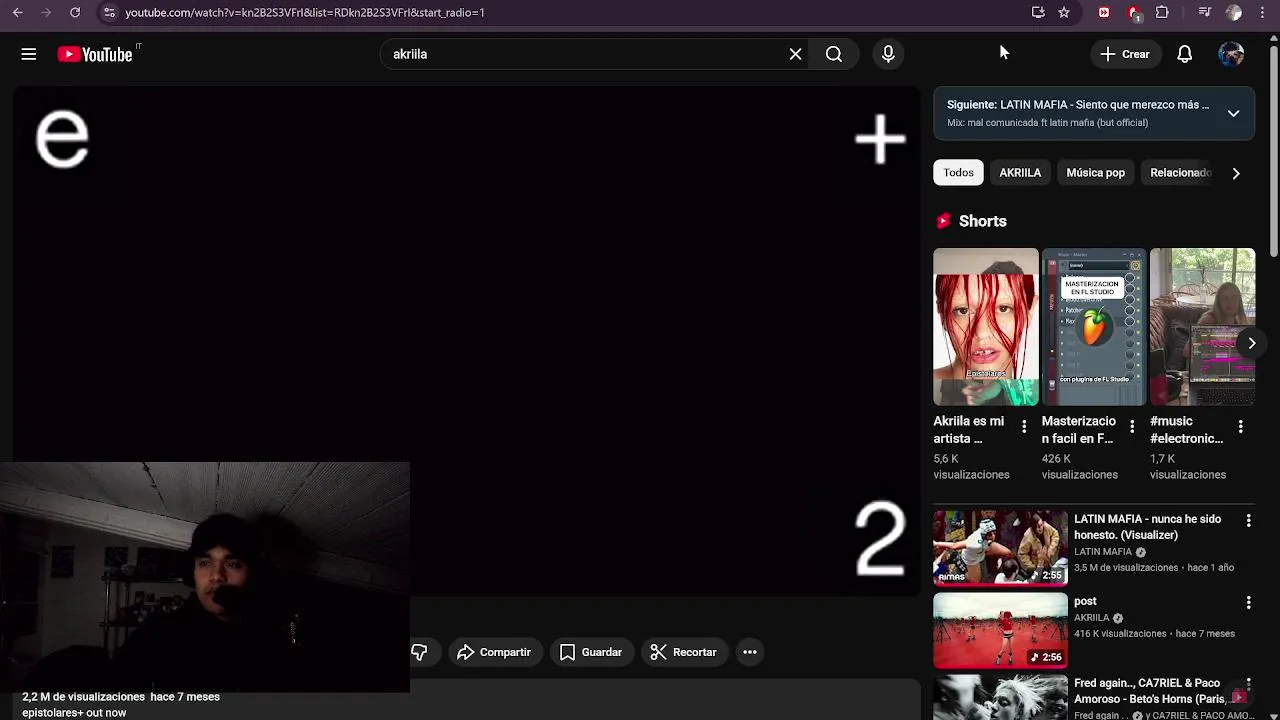
Task: Select the AKRIILA filter chip
Action: pyautogui.click(x=1020, y=172)
